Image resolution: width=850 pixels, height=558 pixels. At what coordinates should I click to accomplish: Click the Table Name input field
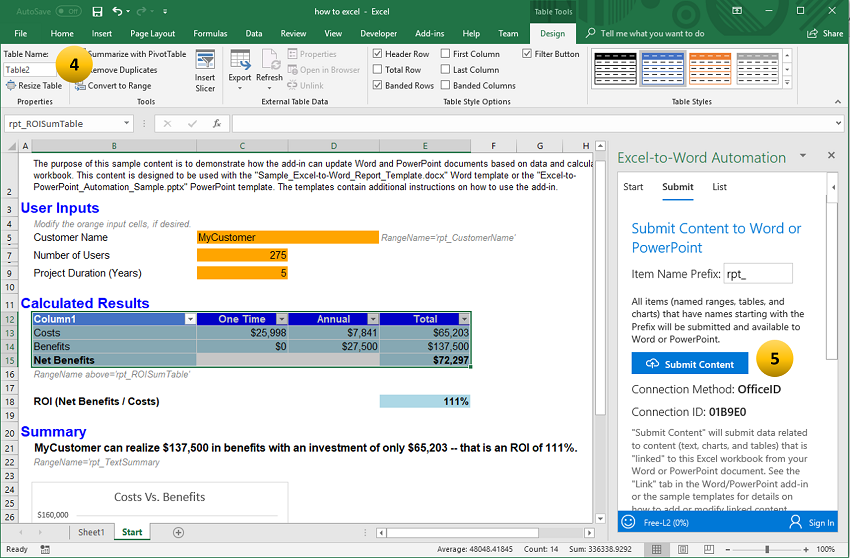[x=30, y=70]
